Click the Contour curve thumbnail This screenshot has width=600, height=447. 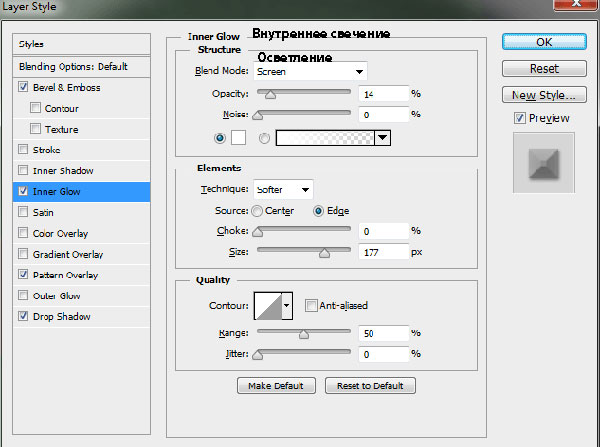point(268,305)
